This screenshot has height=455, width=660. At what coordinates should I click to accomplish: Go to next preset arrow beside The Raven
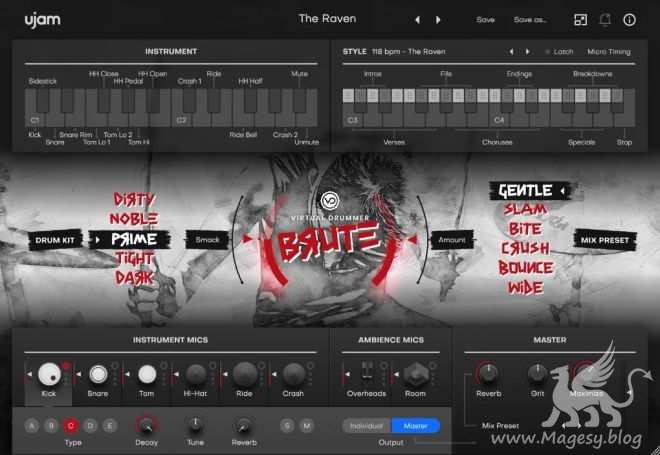point(438,20)
